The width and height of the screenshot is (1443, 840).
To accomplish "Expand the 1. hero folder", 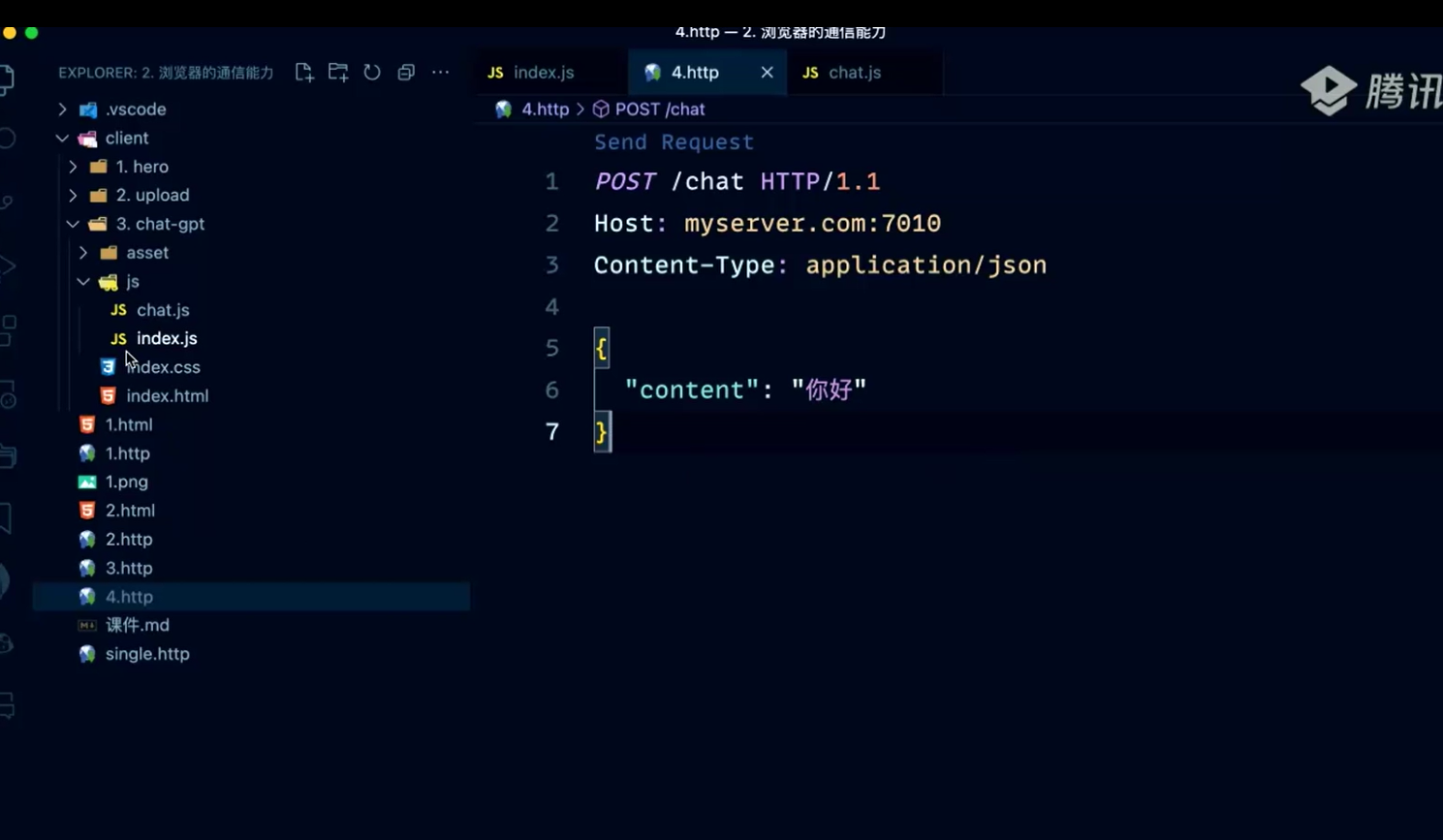I will point(73,167).
